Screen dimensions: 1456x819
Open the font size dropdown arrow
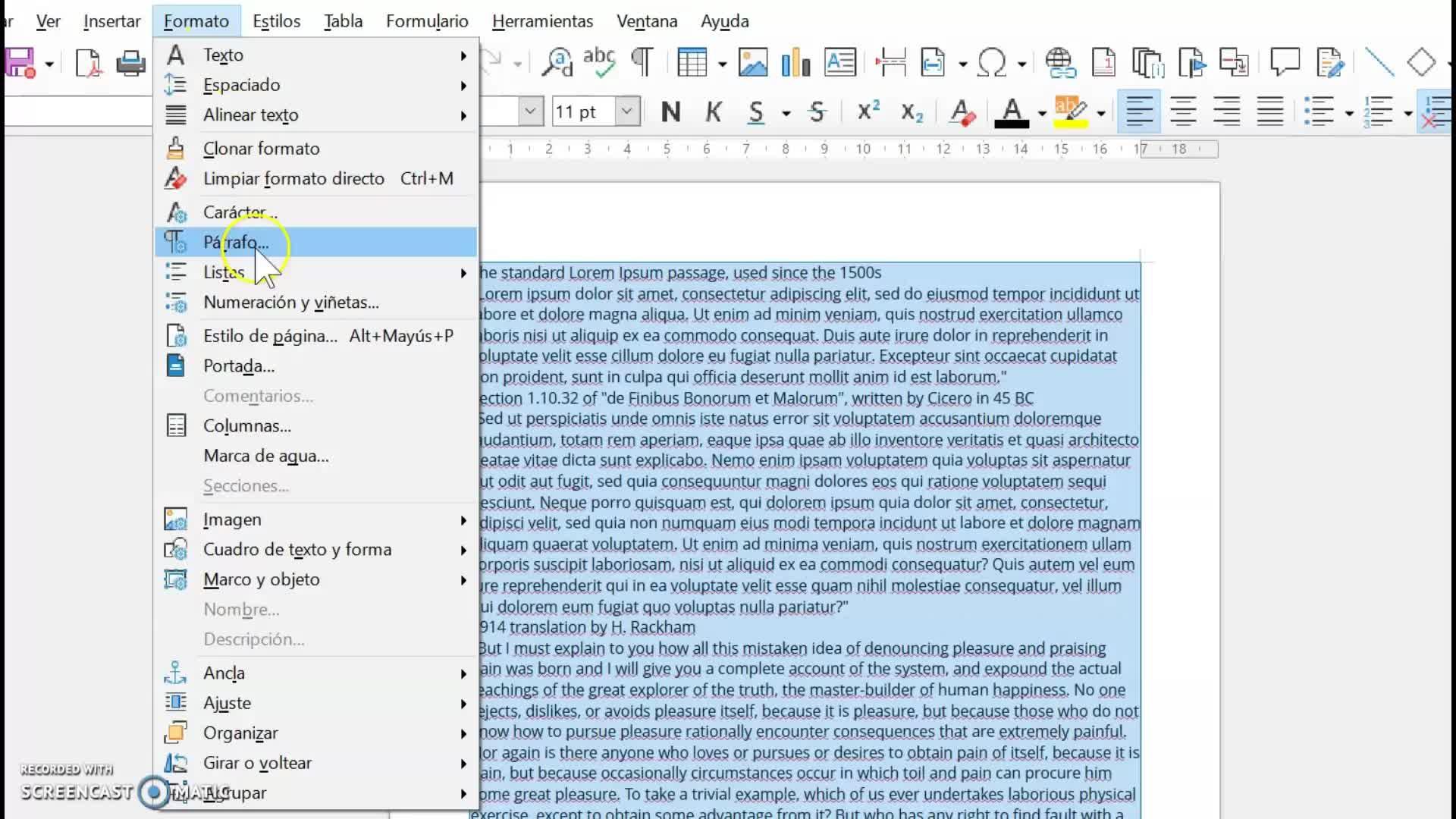point(627,112)
